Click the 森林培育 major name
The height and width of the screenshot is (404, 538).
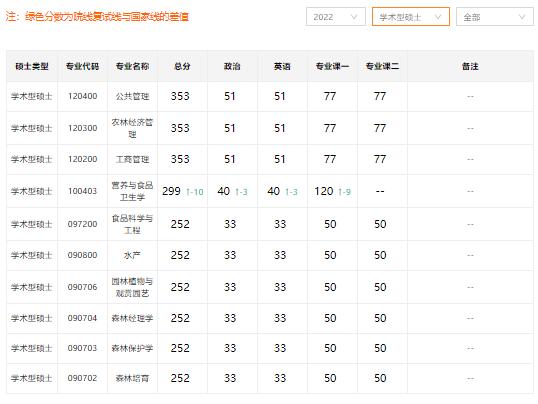pyautogui.click(x=132, y=378)
